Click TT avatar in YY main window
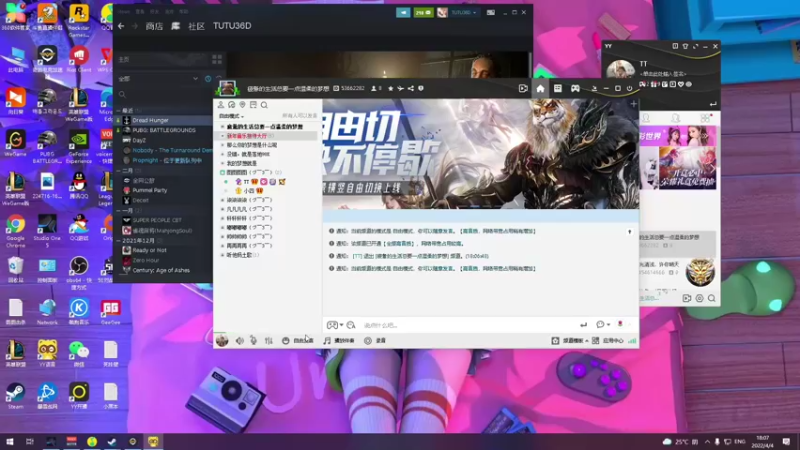This screenshot has width=800, height=450. (620, 70)
